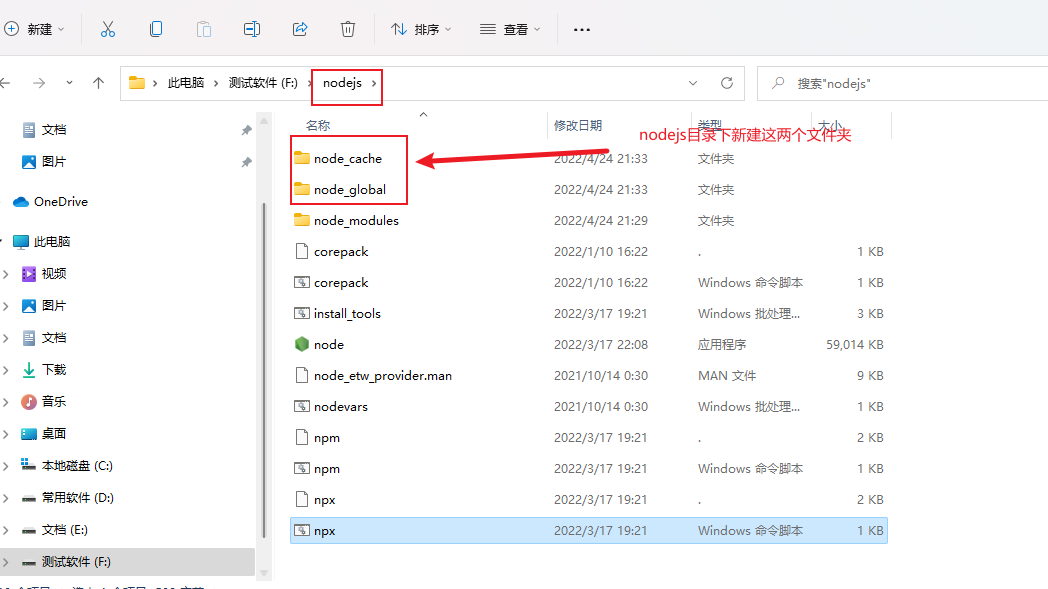Click navigation pane scrollbar up arrow
This screenshot has width=1048, height=589.
(x=264, y=121)
